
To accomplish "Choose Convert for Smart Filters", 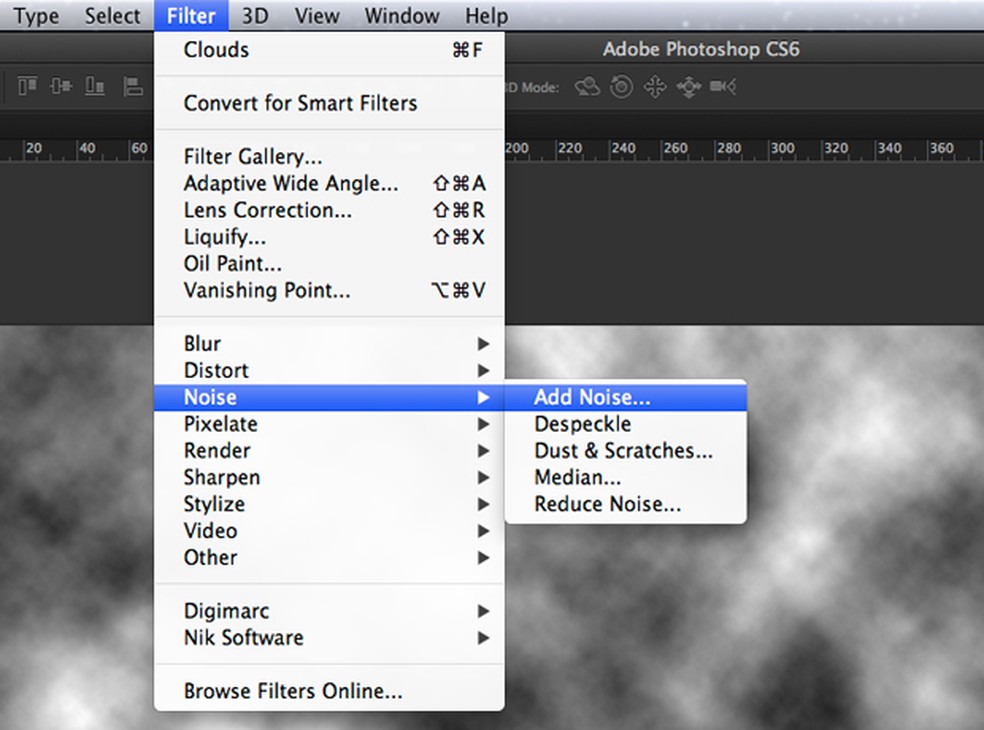I will click(x=329, y=103).
